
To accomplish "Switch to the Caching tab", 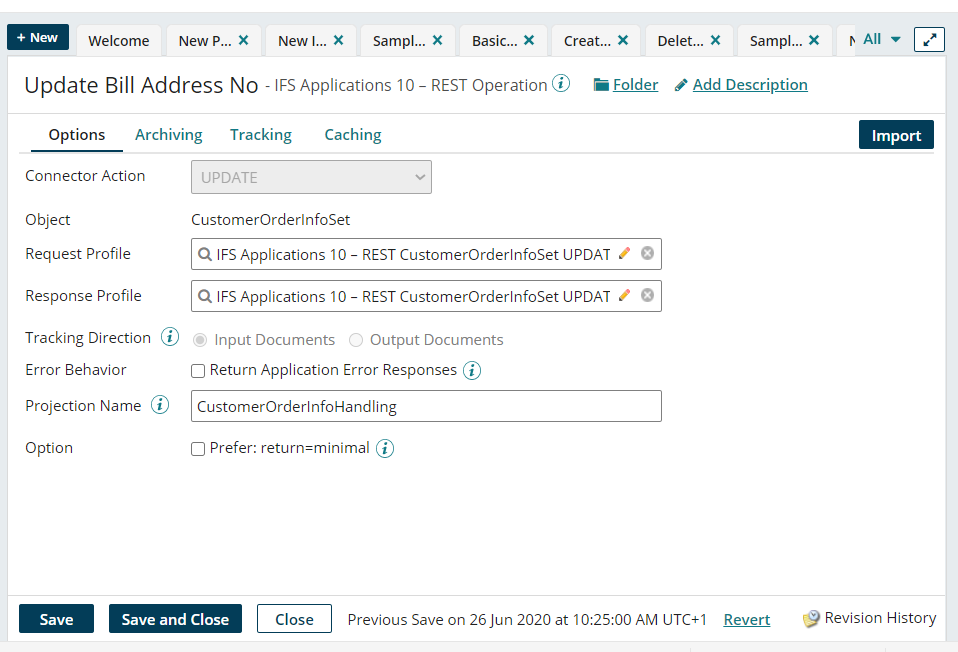I will tap(352, 134).
